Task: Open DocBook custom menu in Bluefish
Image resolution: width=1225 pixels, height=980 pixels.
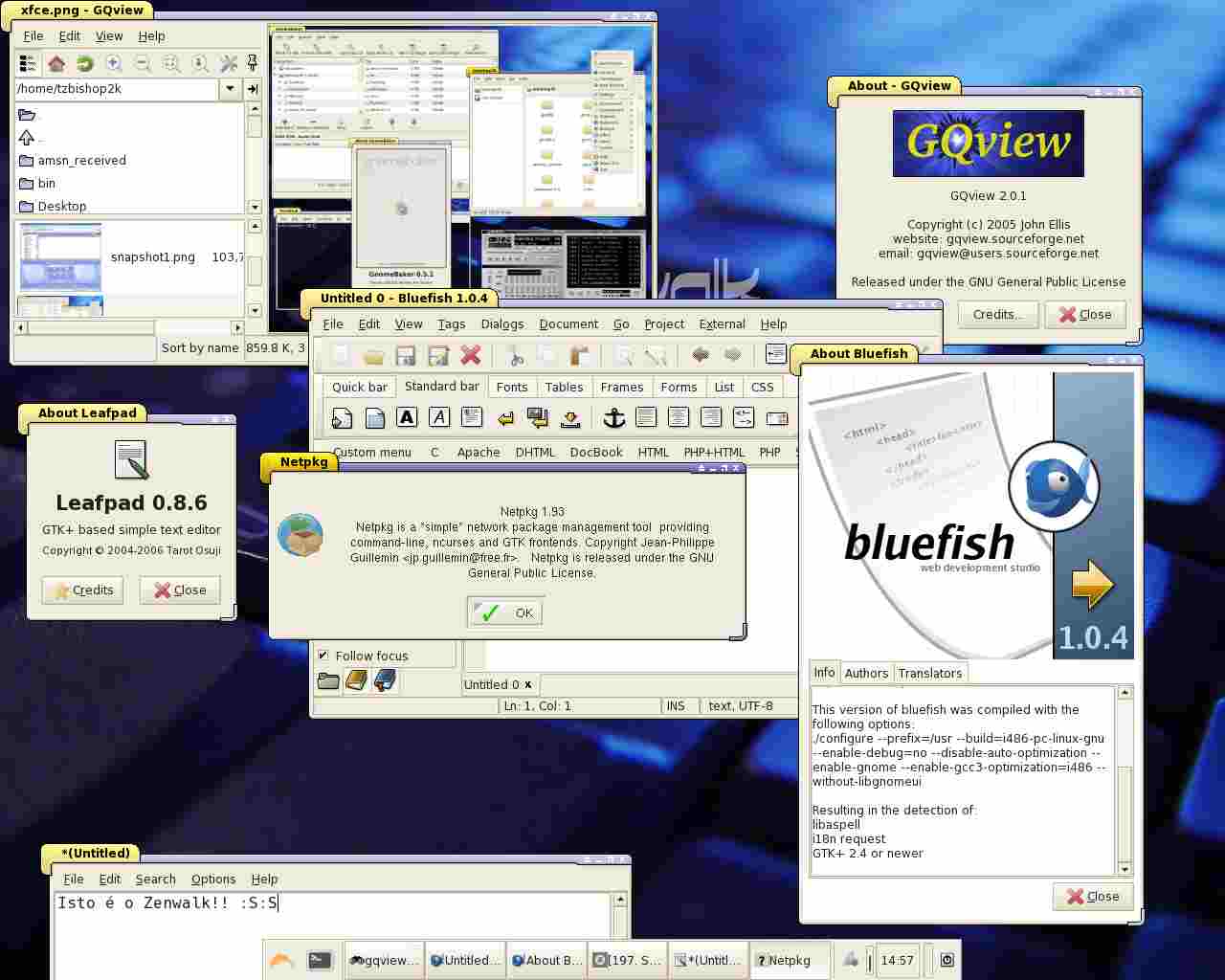Action: (x=596, y=453)
